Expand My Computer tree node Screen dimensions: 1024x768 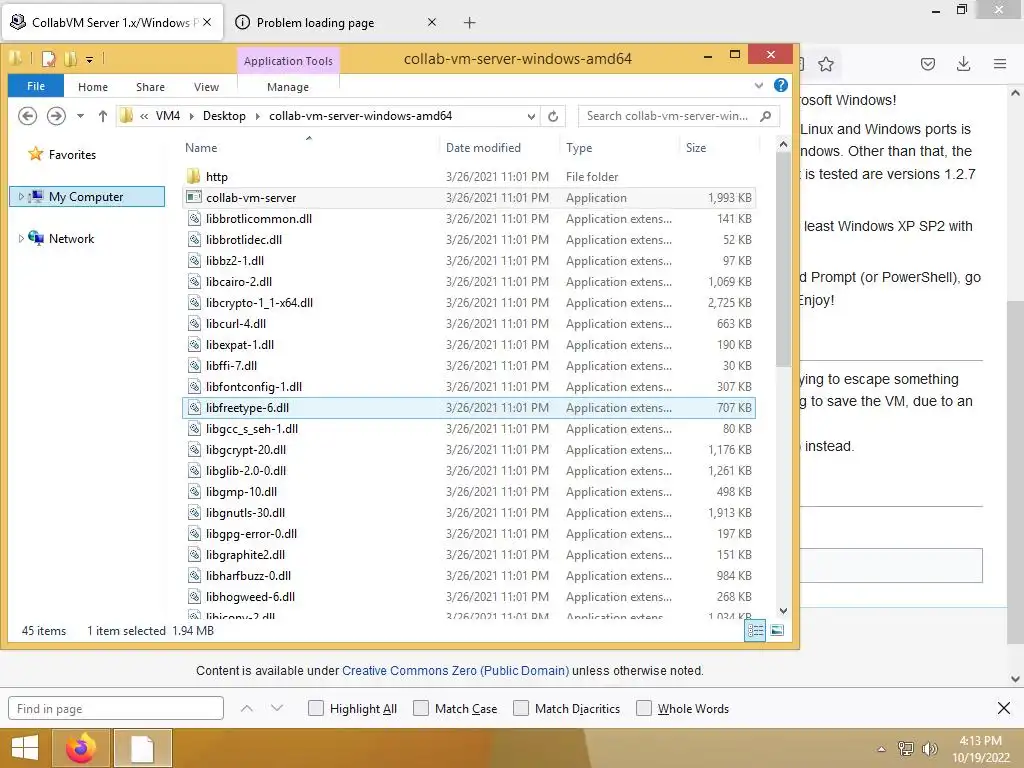coord(21,197)
